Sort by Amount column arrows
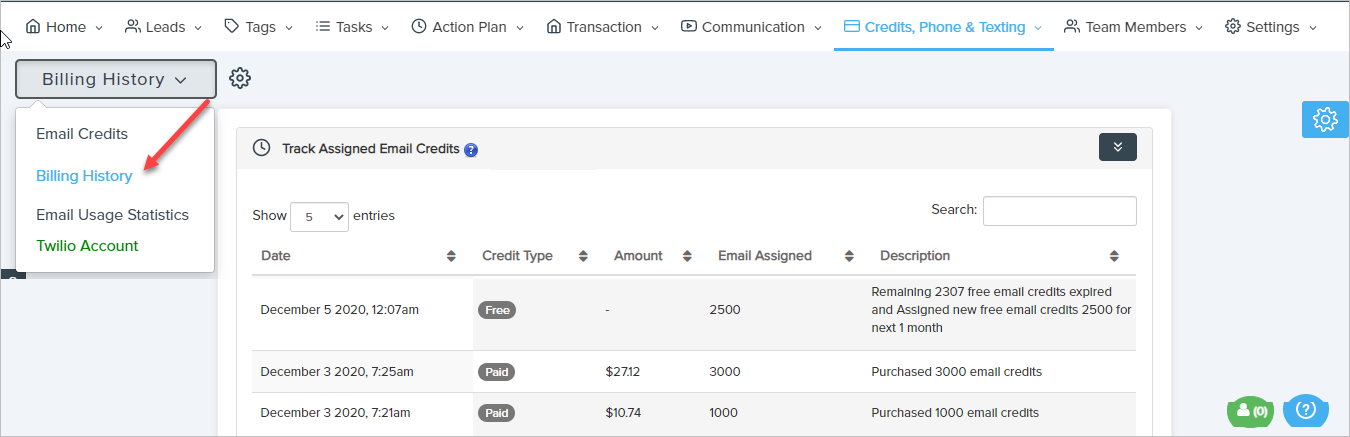The height and width of the screenshot is (437, 1350). 687,256
